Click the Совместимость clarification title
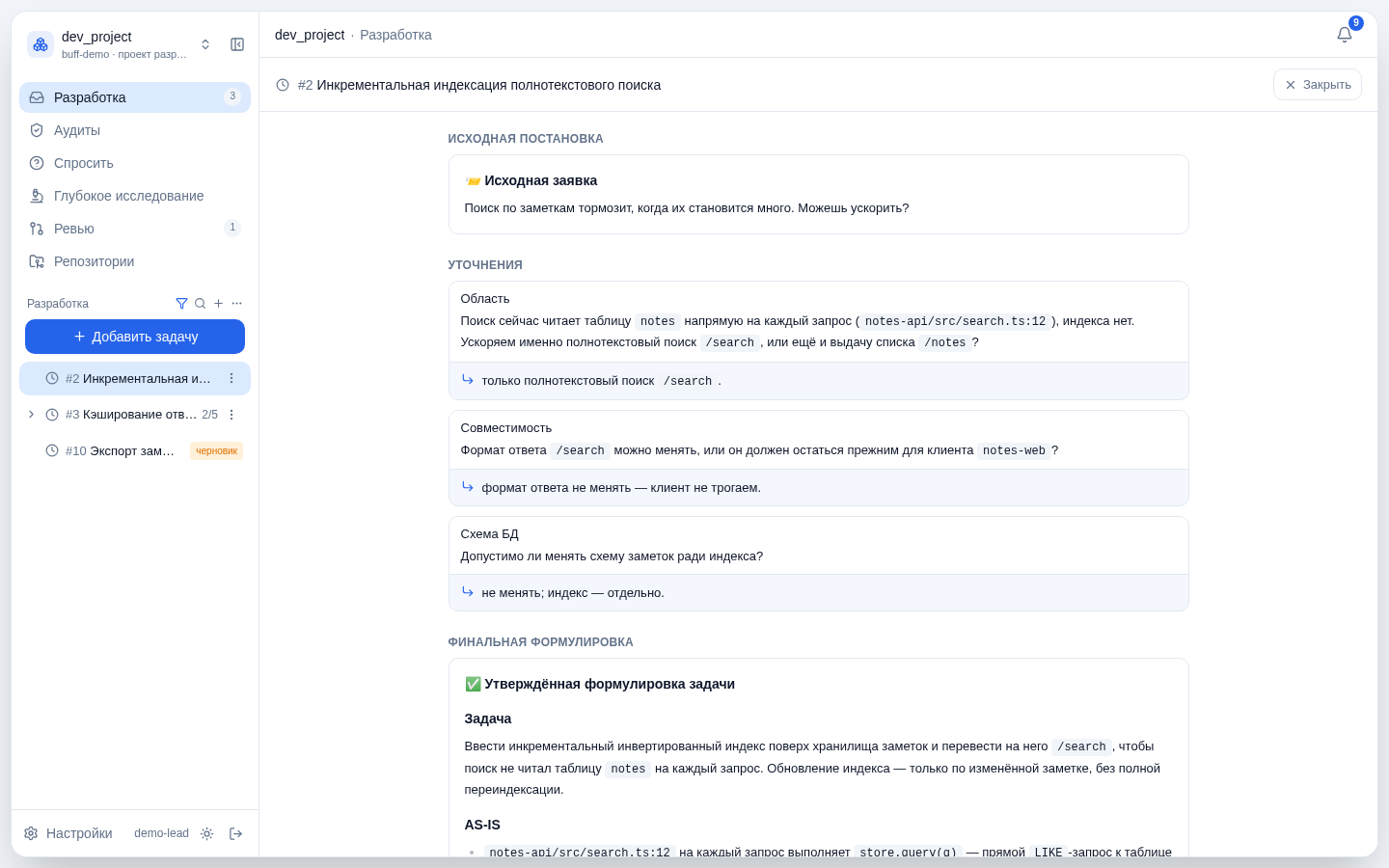The height and width of the screenshot is (868, 1389). (506, 428)
